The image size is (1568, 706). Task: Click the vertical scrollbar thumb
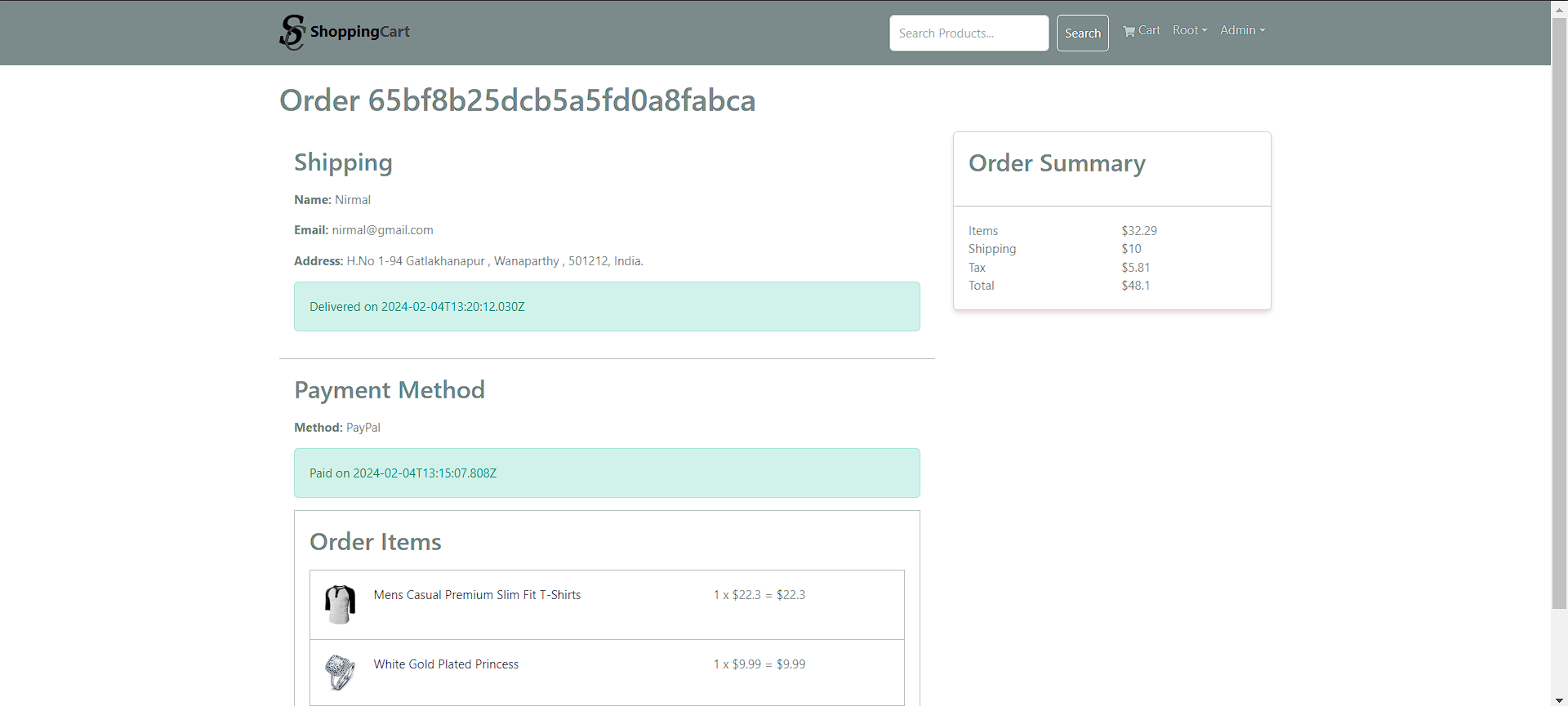point(1559,310)
